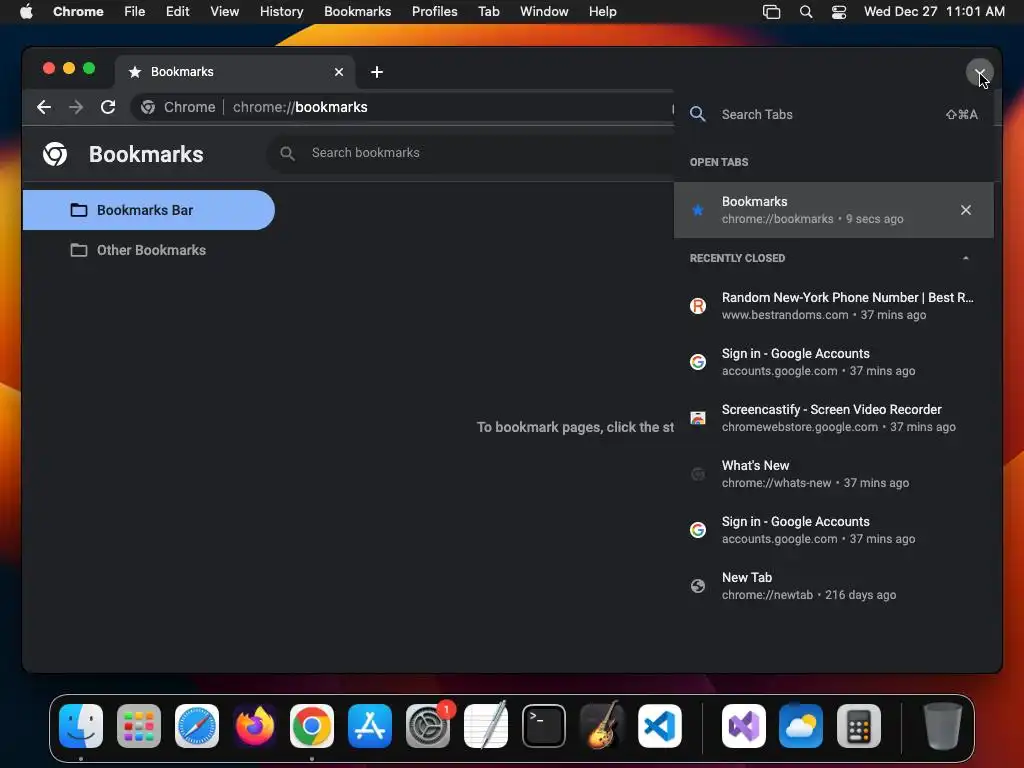Open the Profiles menu
The image size is (1024, 768).
(434, 12)
